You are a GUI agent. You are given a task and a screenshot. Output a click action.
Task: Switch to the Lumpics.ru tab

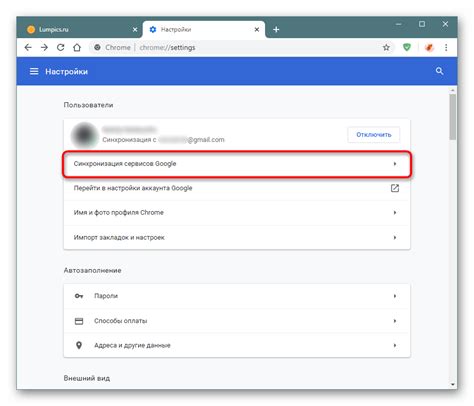(x=79, y=29)
